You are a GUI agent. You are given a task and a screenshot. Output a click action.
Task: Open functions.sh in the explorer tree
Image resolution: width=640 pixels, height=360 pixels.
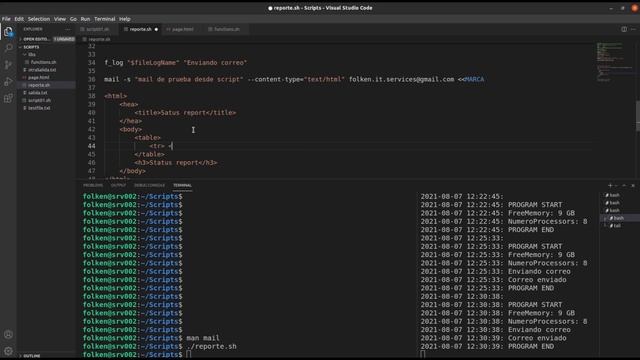point(43,62)
